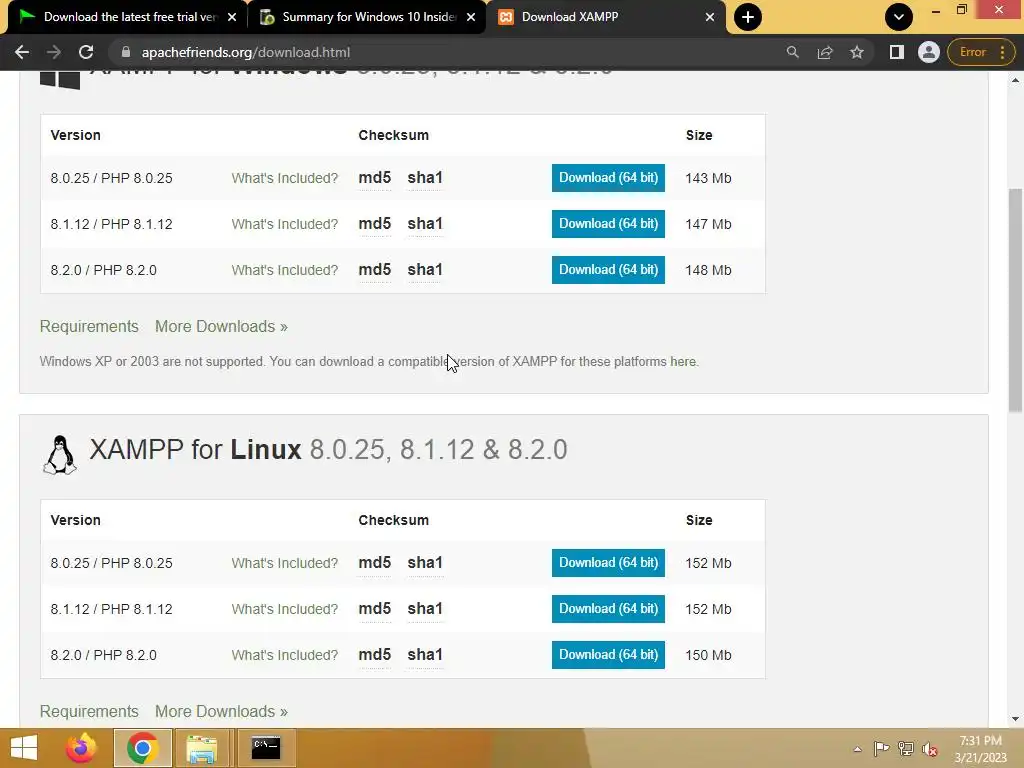The image size is (1024, 768).
Task: Open the Chrome profile avatar
Action: [928, 52]
